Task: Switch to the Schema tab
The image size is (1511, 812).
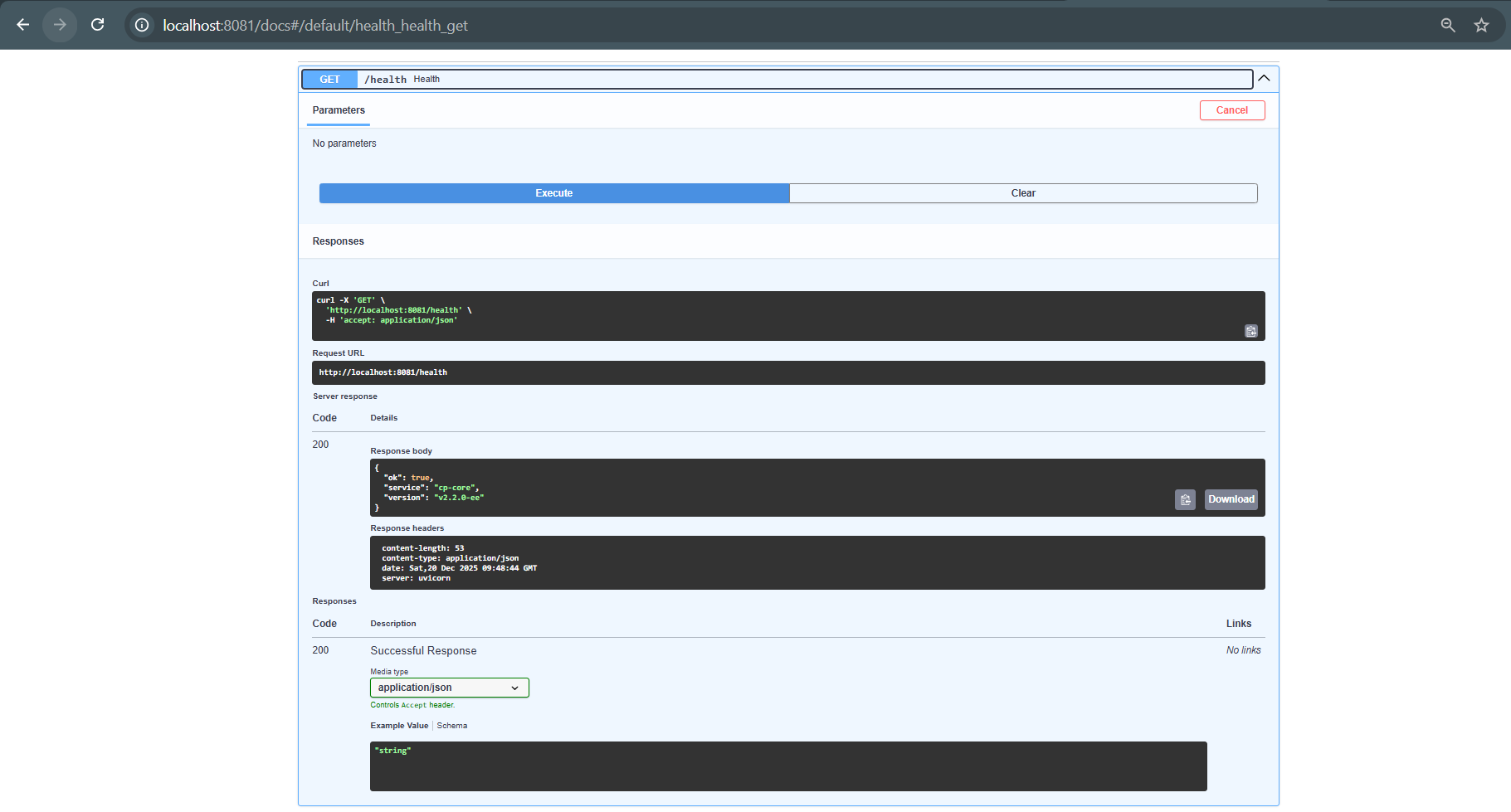Action: coord(452,726)
